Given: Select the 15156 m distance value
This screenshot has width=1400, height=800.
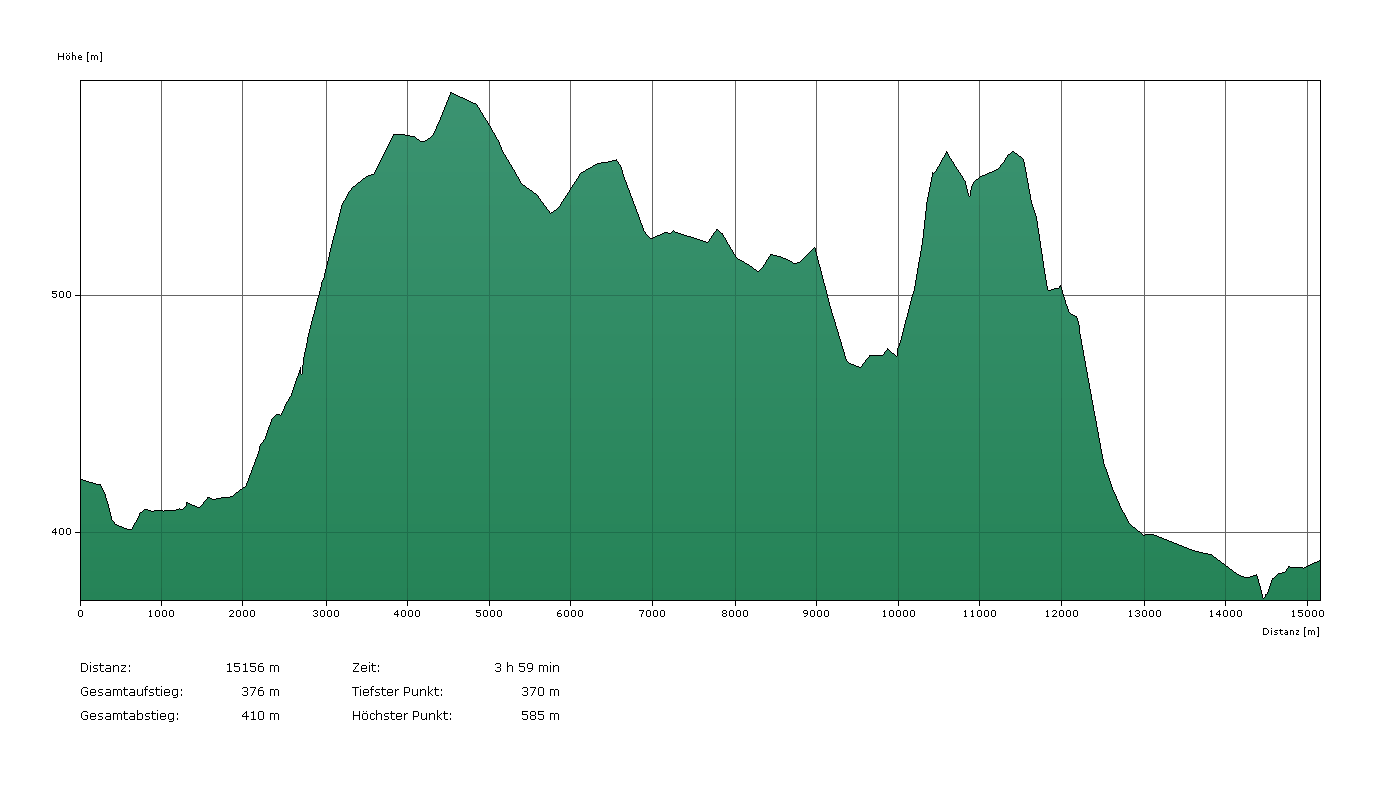Looking at the screenshot, I should [x=254, y=667].
